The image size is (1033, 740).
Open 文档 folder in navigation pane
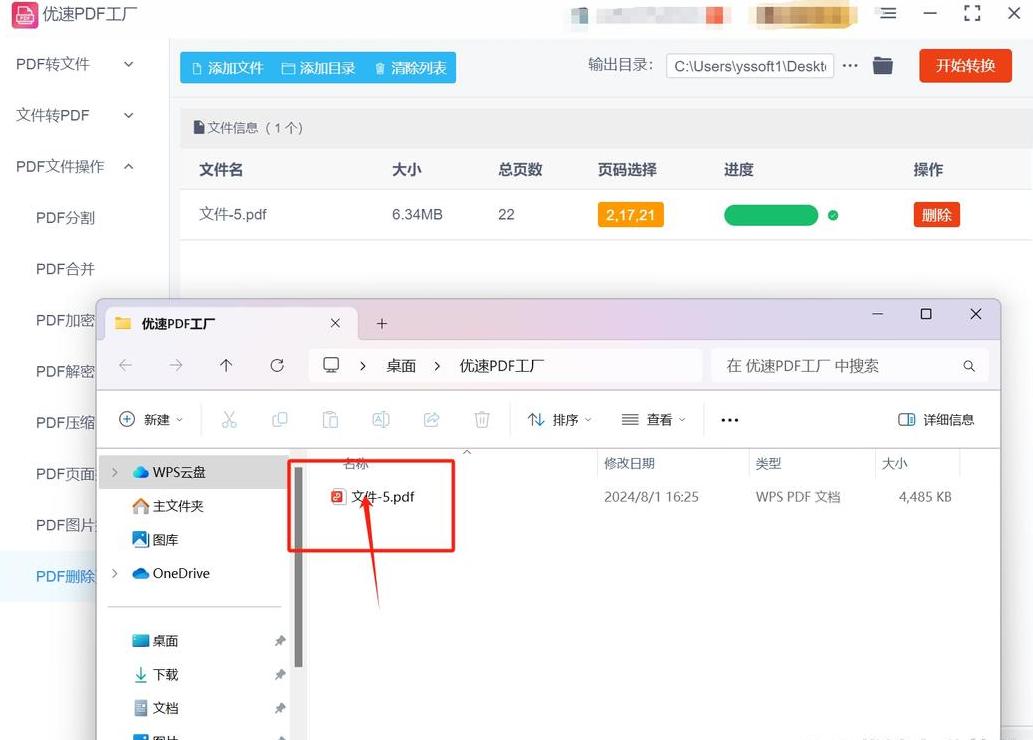click(x=165, y=708)
